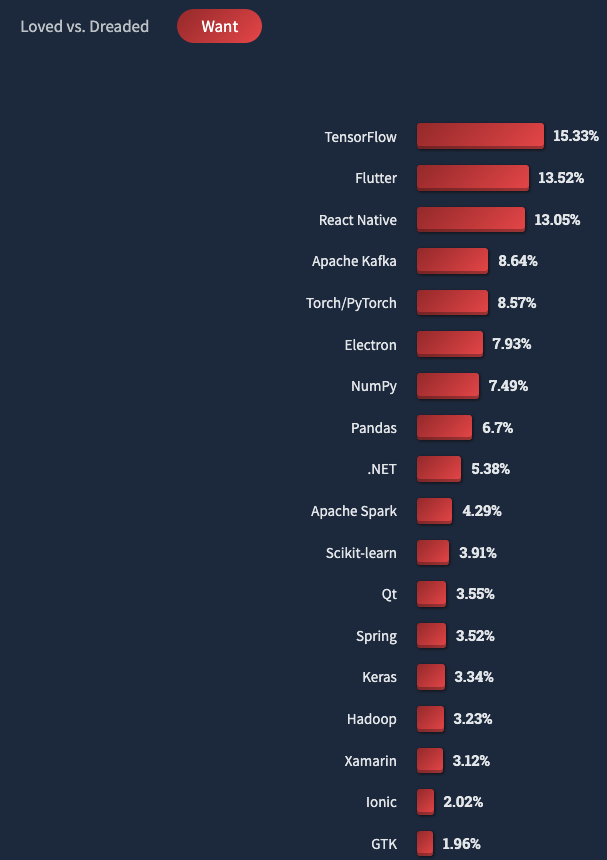The height and width of the screenshot is (860, 607).
Task: Select the Want tab
Action: click(x=219, y=27)
